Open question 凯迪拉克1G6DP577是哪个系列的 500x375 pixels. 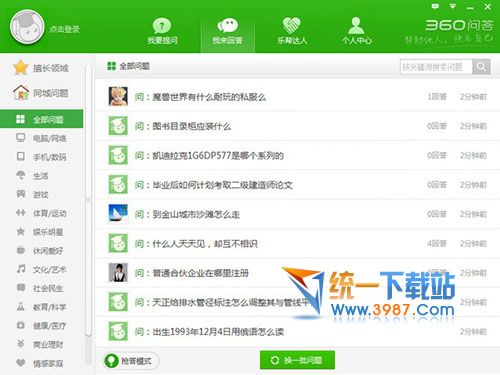[218, 156]
